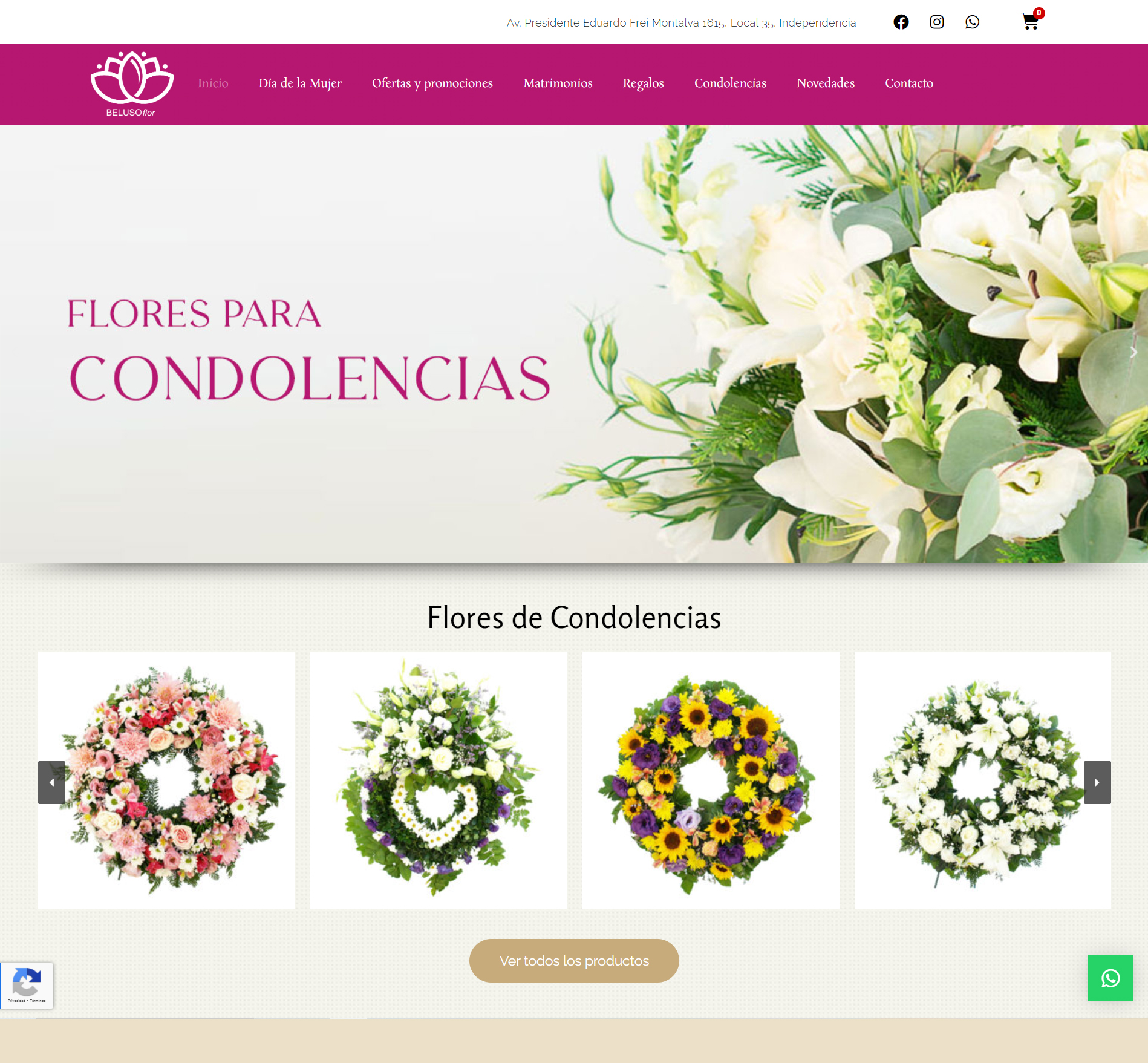Click the Belusoflor lotus logo
This screenshot has width=1148, height=1063.
(x=132, y=84)
